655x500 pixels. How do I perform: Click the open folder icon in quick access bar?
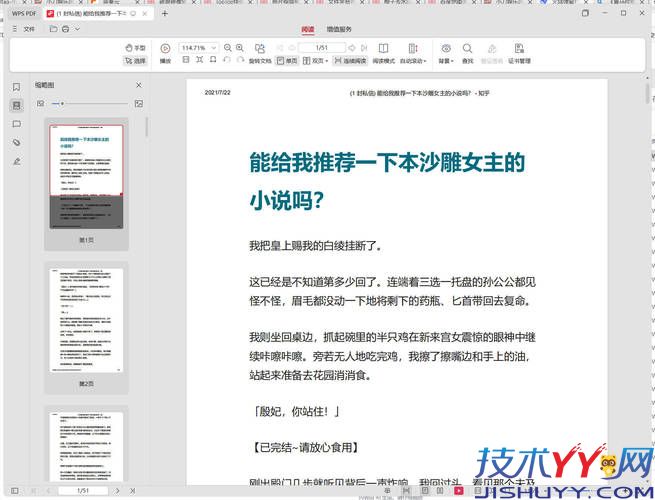click(53, 29)
